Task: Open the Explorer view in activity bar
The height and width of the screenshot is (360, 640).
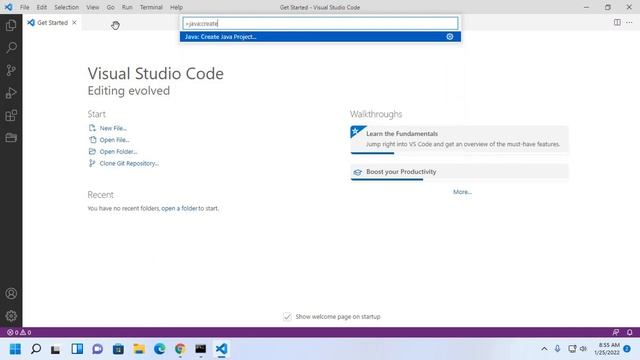Action: 11,26
